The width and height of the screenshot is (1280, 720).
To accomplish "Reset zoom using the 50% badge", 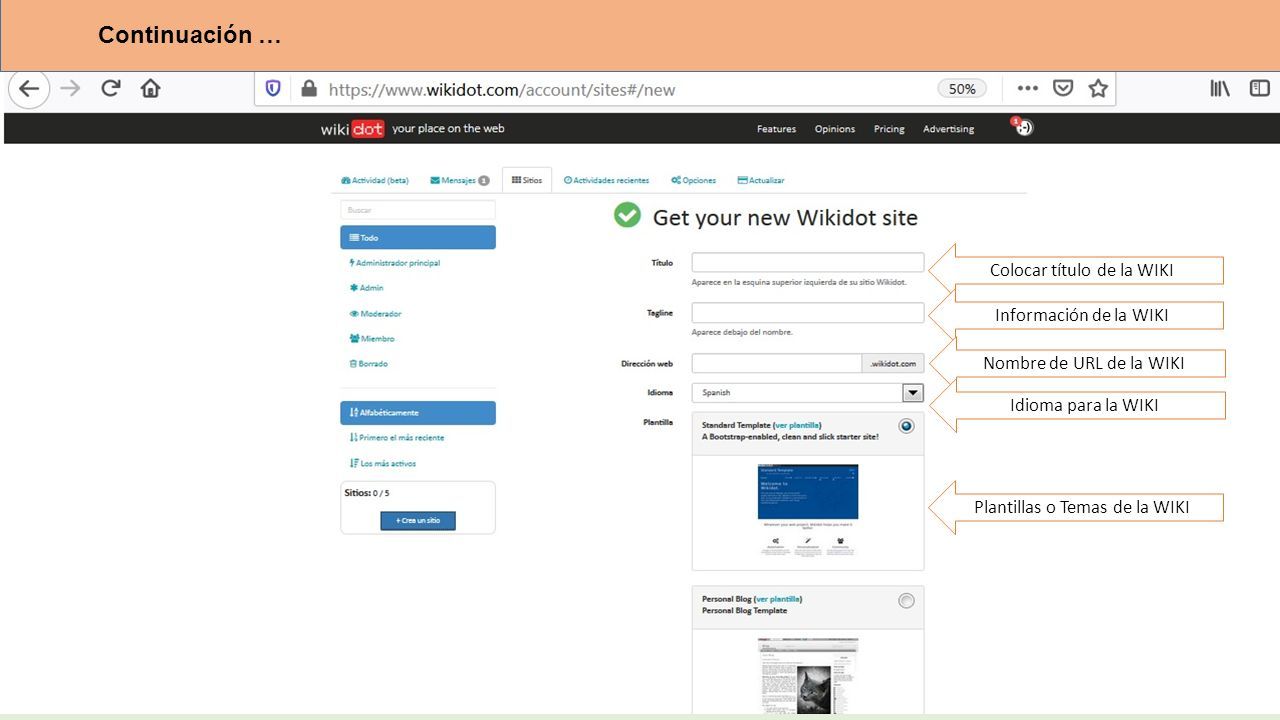I will click(962, 89).
